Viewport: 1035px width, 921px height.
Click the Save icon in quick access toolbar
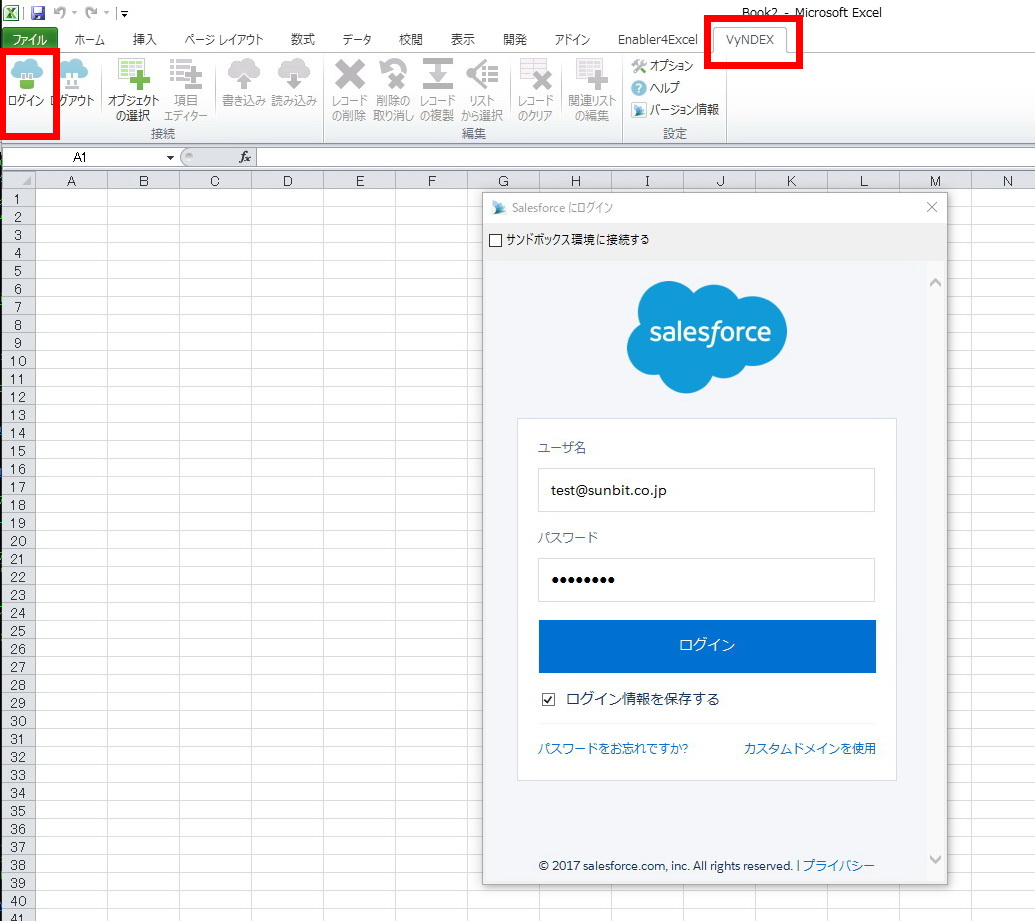click(38, 13)
